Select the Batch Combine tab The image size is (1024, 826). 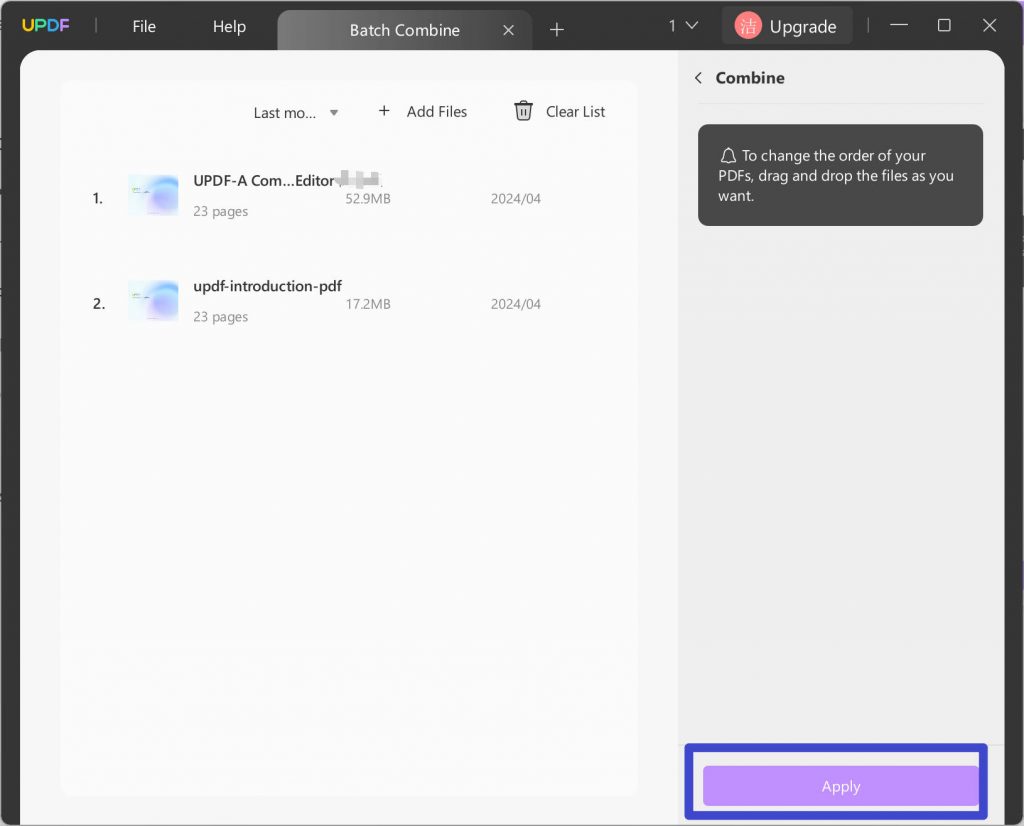tap(404, 30)
